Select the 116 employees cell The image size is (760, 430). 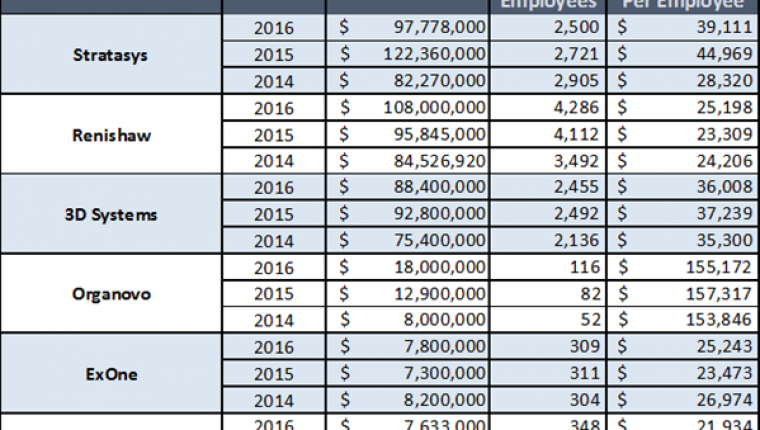[x=548, y=267]
